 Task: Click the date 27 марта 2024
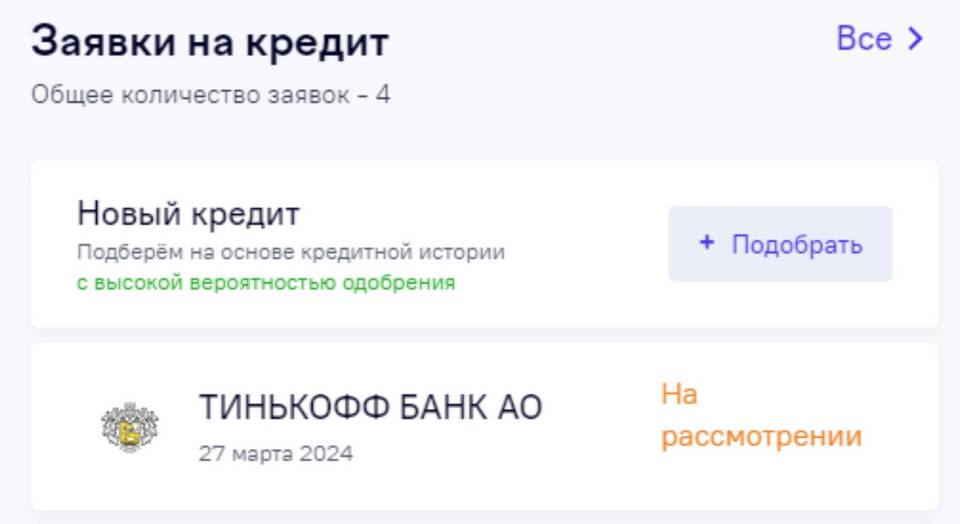[x=276, y=454]
